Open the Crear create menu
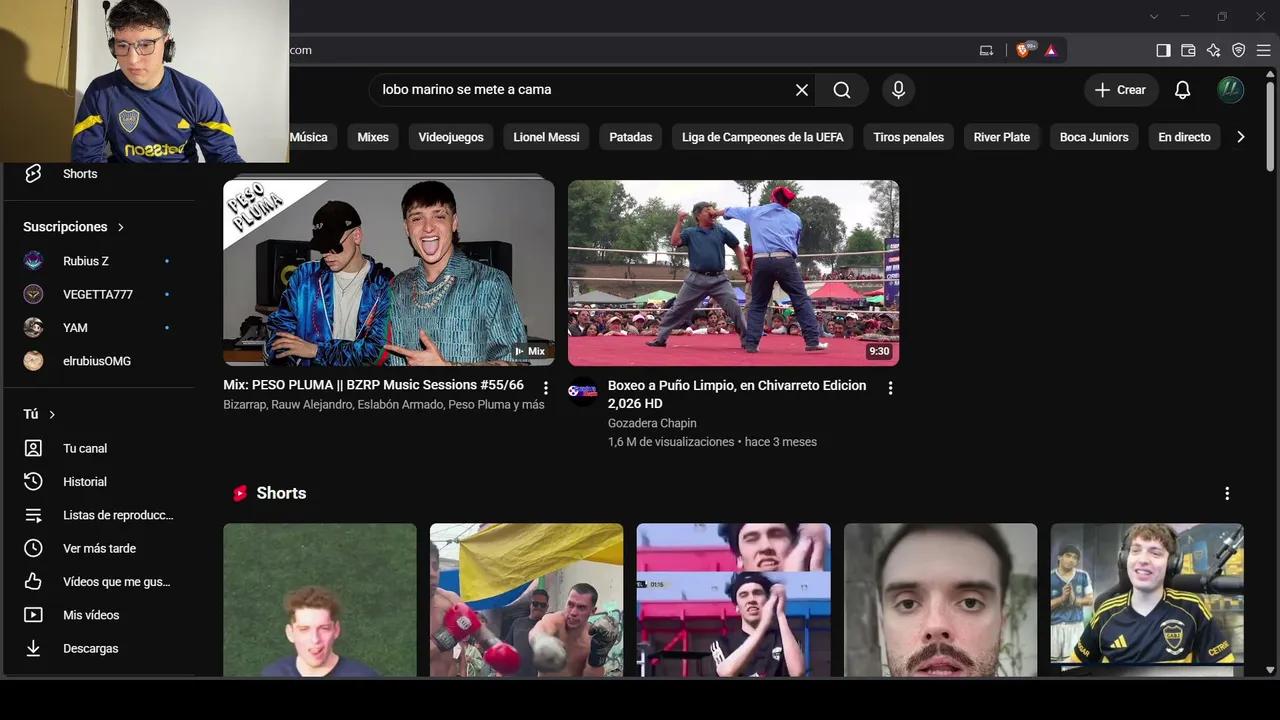Screen dimensions: 1280x720 click(1121, 90)
